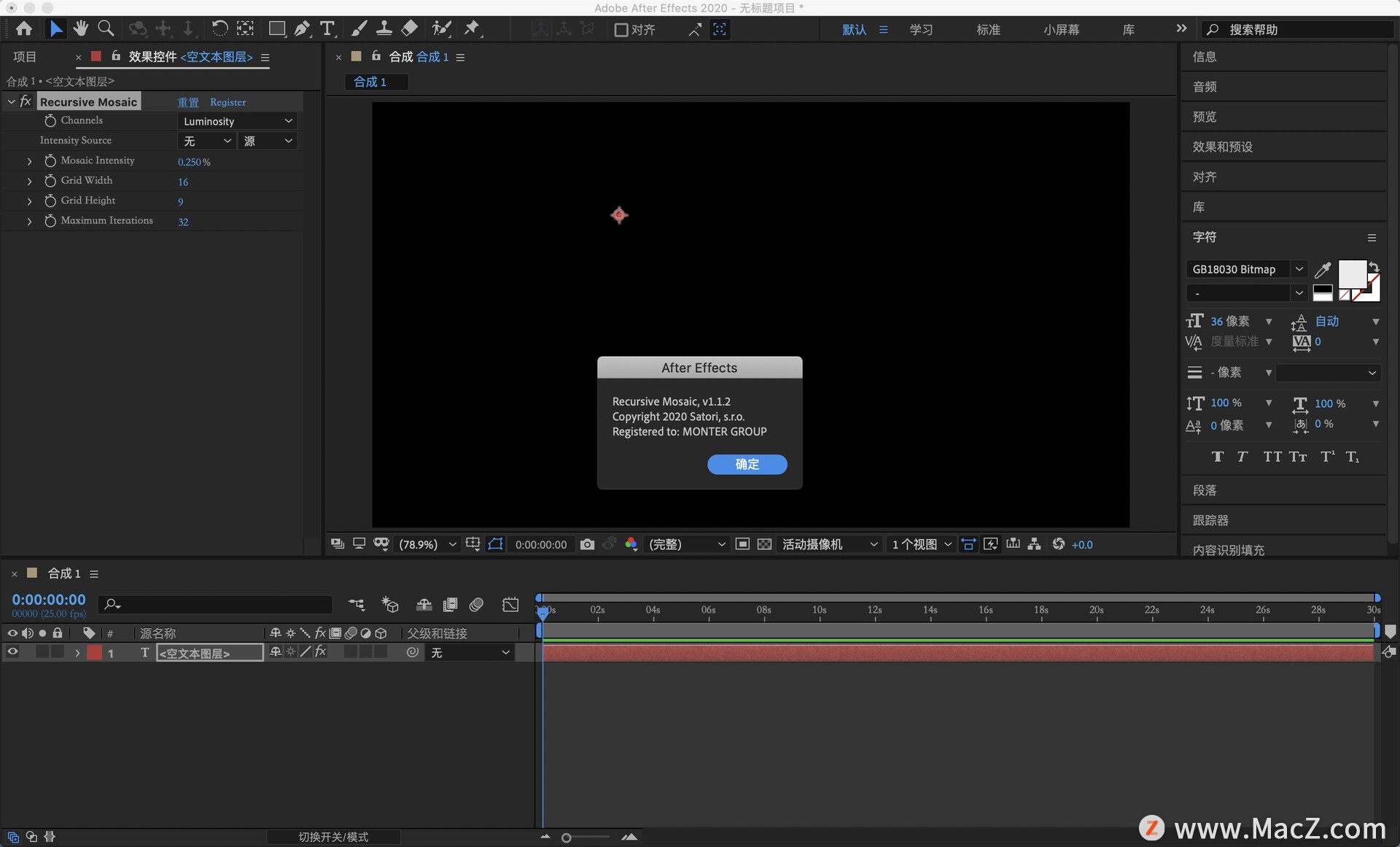Select the Home icon in toolbar
The height and width of the screenshot is (847, 1400).
tap(24, 28)
